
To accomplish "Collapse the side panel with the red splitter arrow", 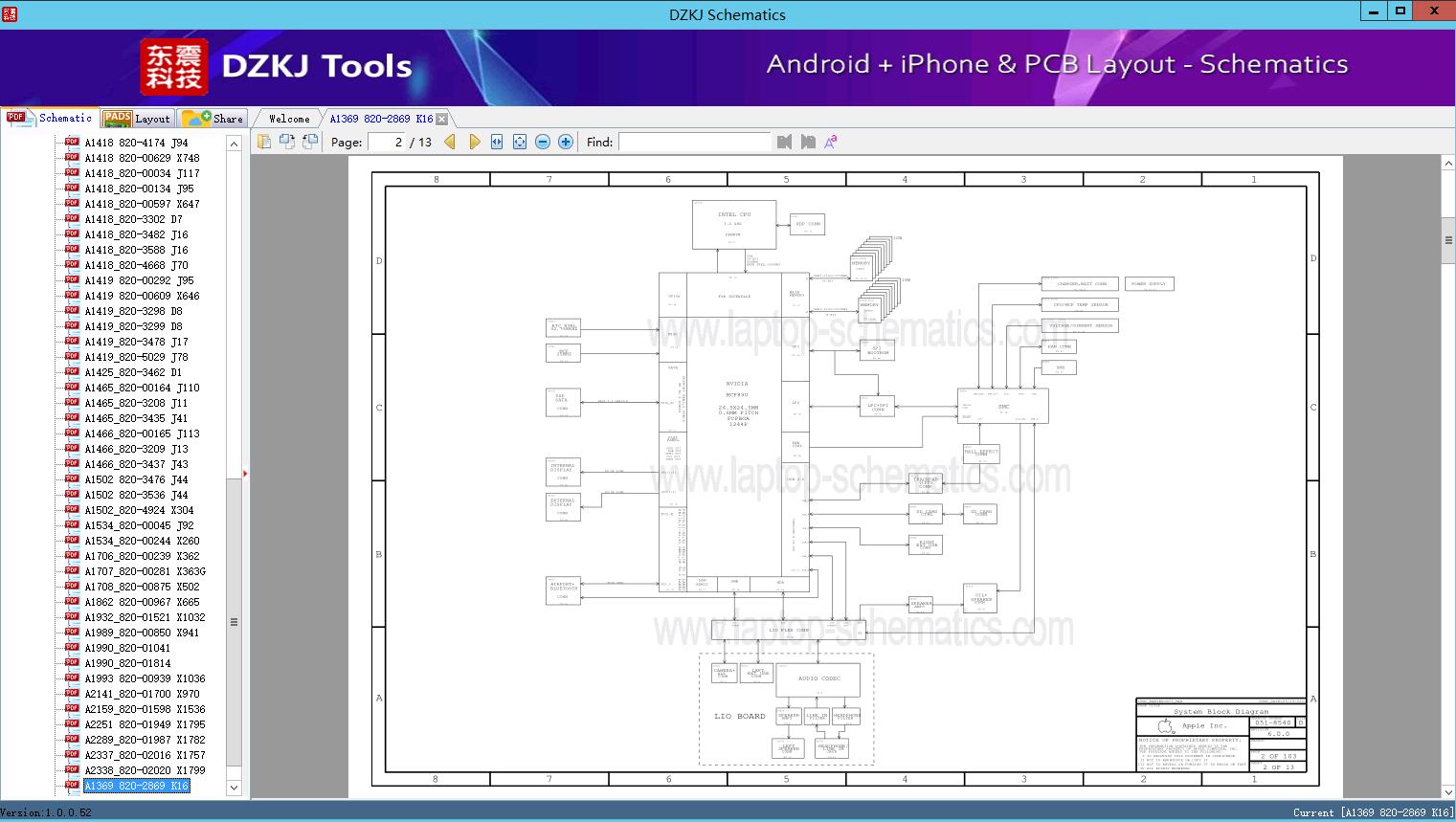I will pyautogui.click(x=246, y=473).
